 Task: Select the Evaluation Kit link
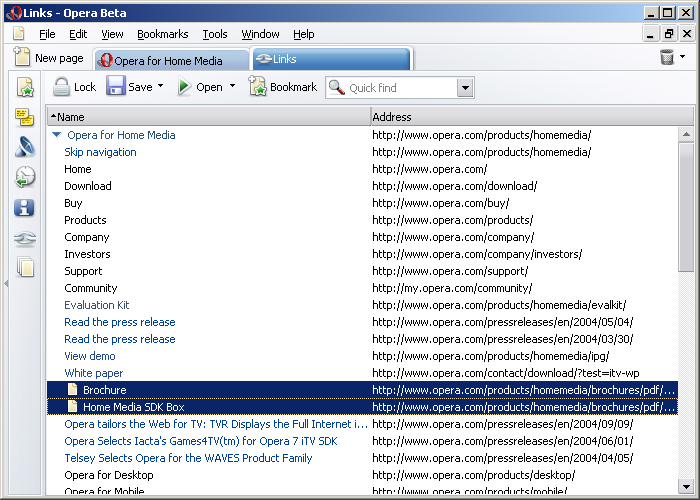97,305
